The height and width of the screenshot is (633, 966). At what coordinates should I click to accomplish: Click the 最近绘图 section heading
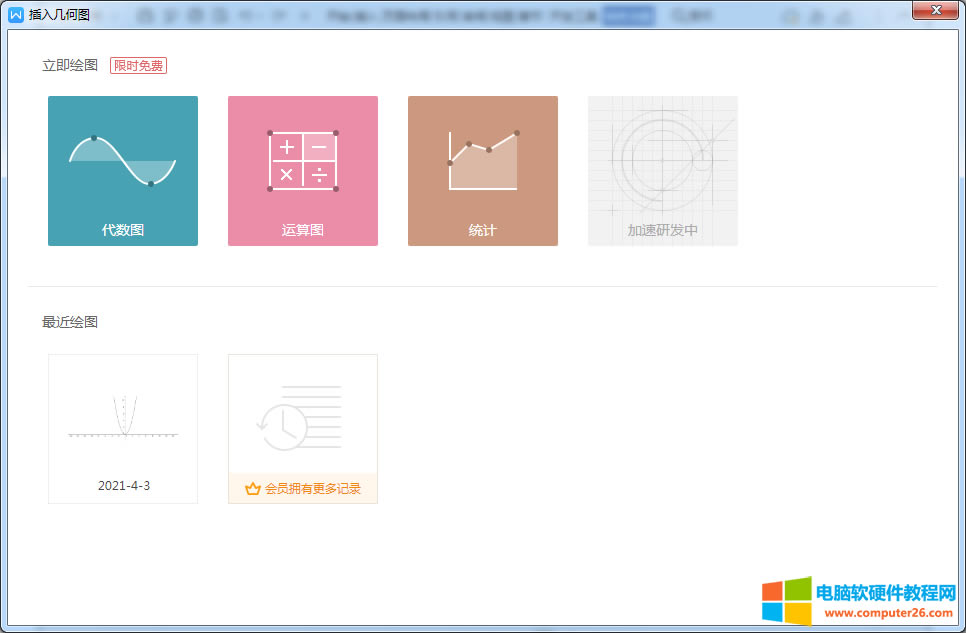pos(70,322)
